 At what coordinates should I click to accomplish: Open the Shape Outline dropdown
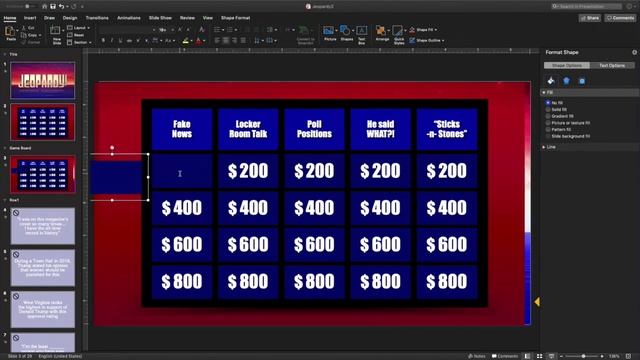tap(427, 40)
